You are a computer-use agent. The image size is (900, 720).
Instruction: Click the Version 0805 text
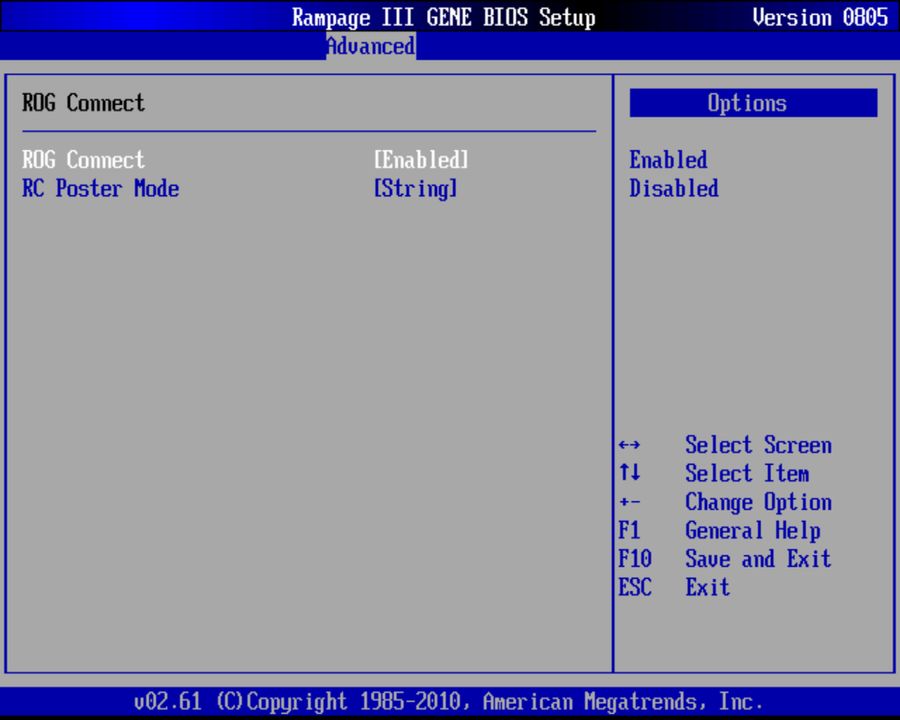pos(820,17)
